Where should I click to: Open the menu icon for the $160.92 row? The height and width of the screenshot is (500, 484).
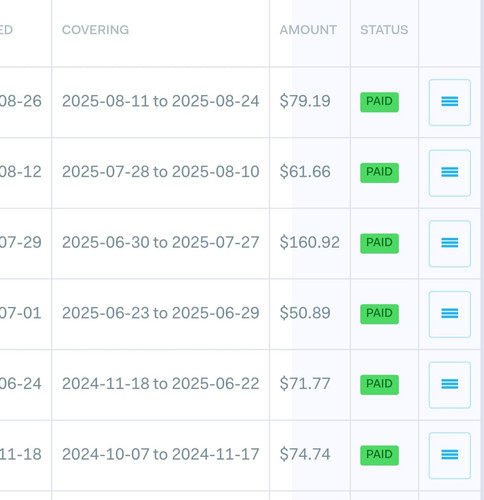point(450,244)
